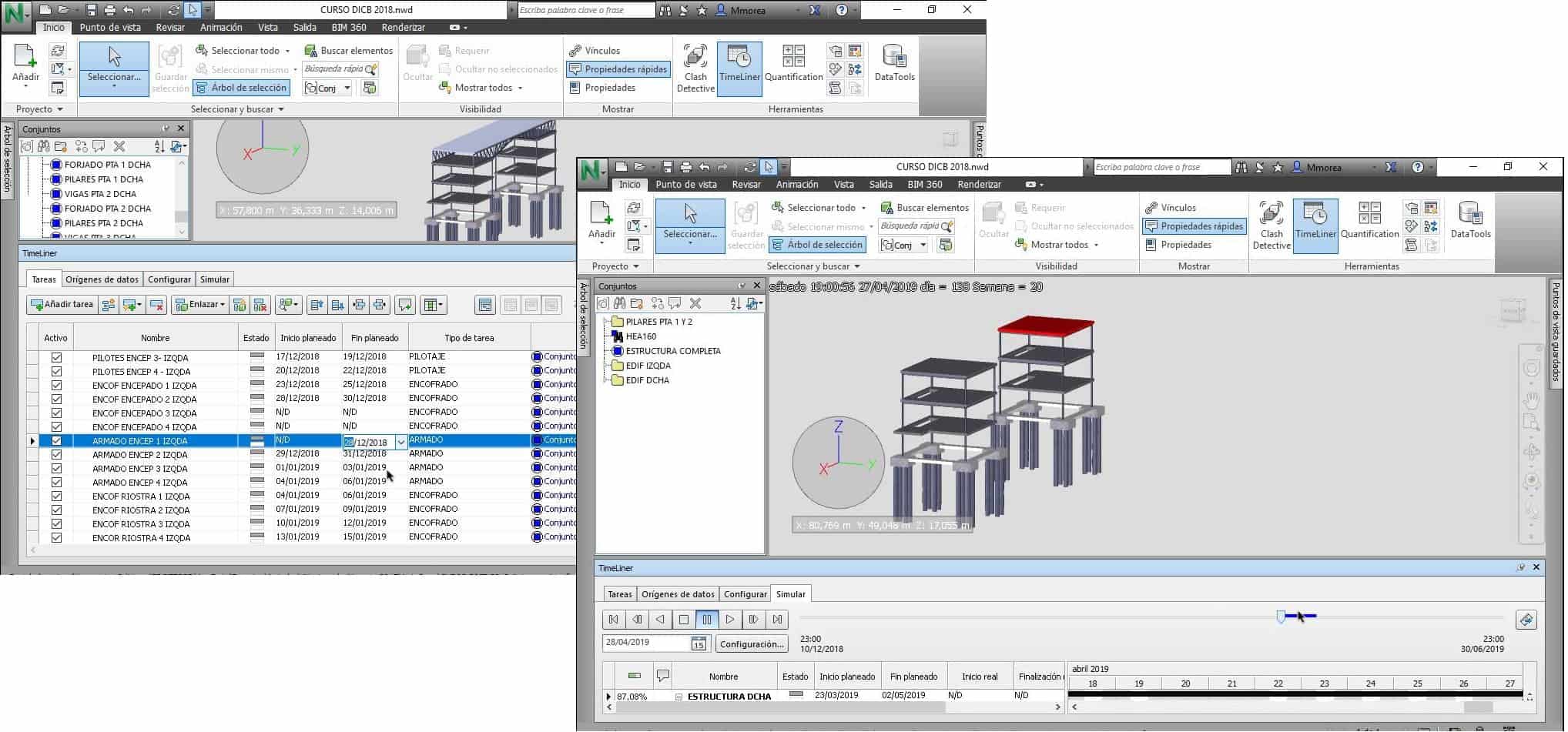Viewport: 1568px width, 732px height.
Task: Click Buscar elementos in the back window
Action: coord(348,51)
